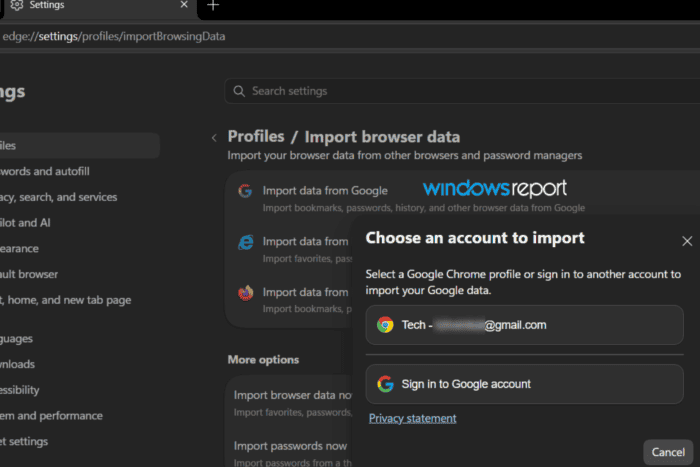The height and width of the screenshot is (467, 700).
Task: Click the Firefox icon in import list
Action: pyautogui.click(x=246, y=293)
